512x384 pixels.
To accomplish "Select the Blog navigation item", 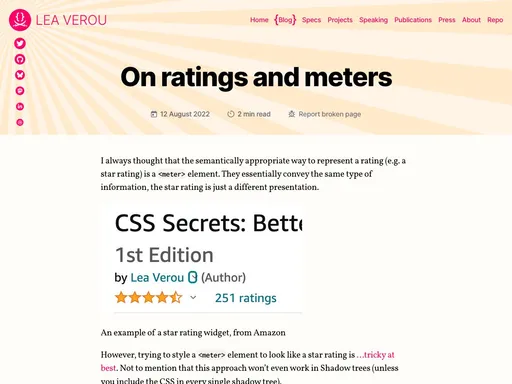I will (x=285, y=20).
